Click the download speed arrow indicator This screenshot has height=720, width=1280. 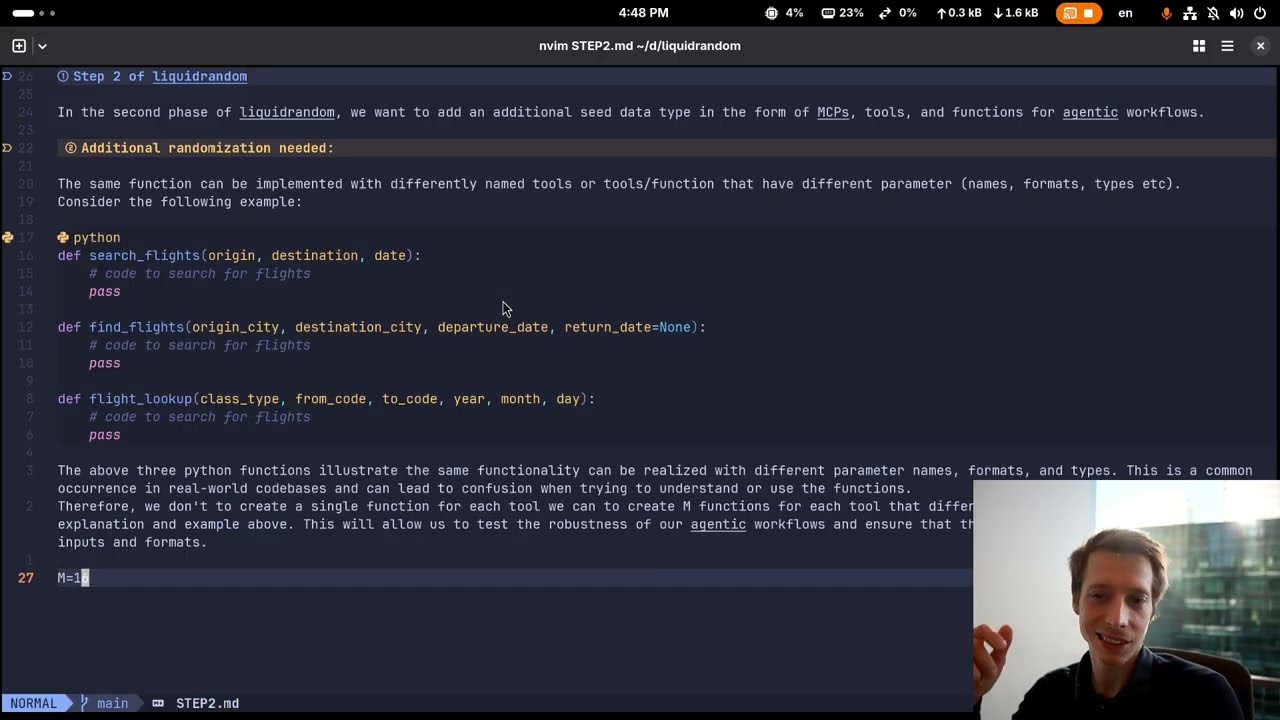tap(998, 13)
